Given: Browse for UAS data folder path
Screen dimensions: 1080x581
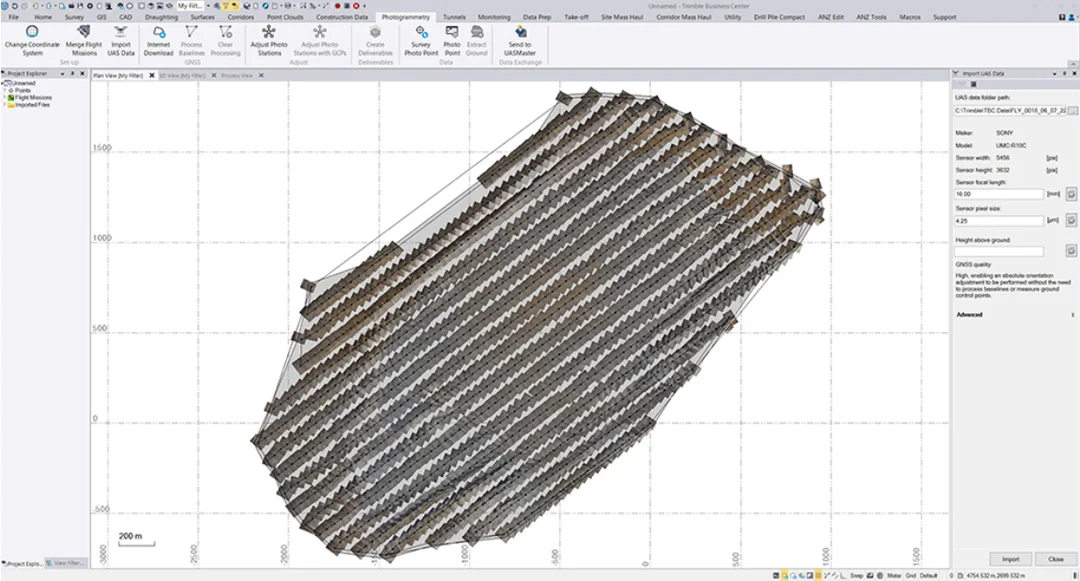Looking at the screenshot, I should pyautogui.click(x=1072, y=111).
